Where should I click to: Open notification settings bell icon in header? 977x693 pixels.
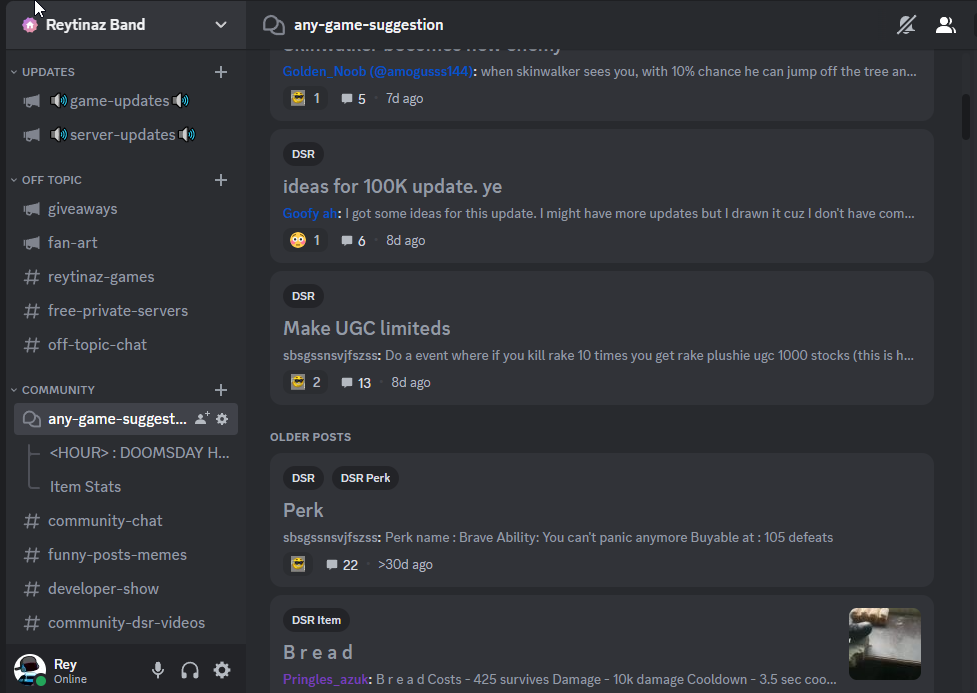906,25
